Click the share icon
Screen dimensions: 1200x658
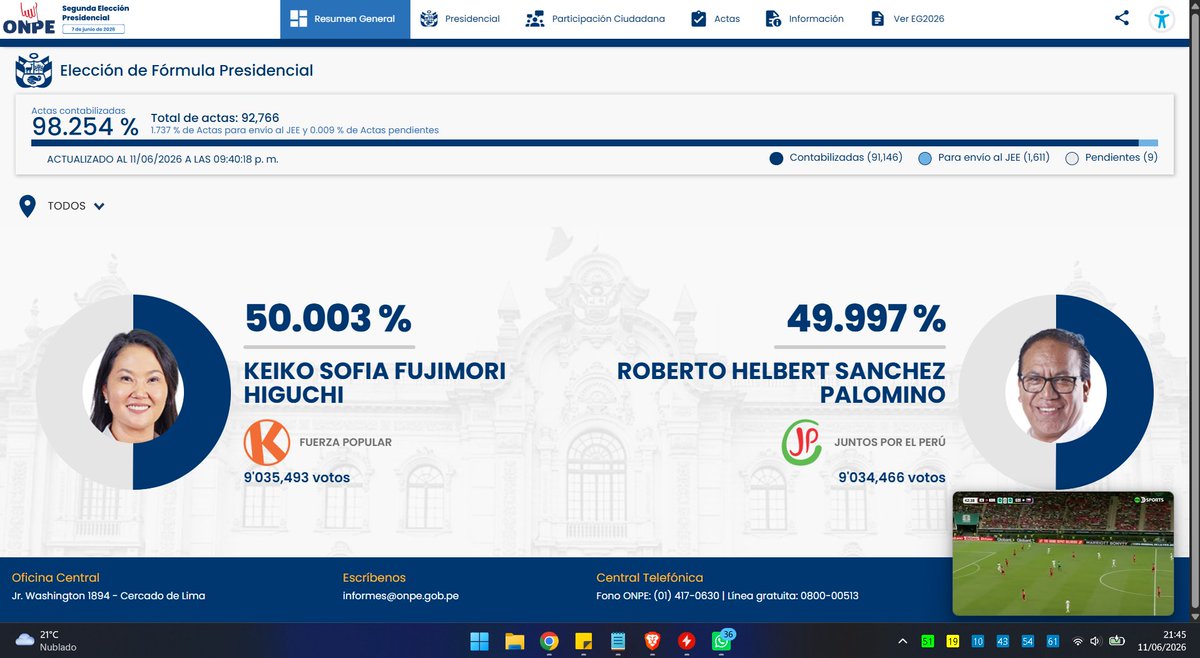pos(1122,18)
